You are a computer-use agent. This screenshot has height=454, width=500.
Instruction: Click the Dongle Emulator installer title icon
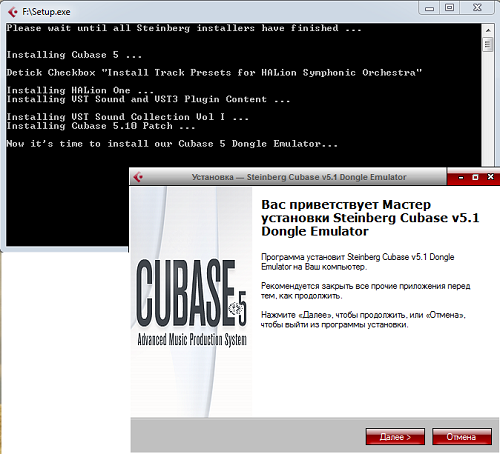pyautogui.click(x=138, y=177)
